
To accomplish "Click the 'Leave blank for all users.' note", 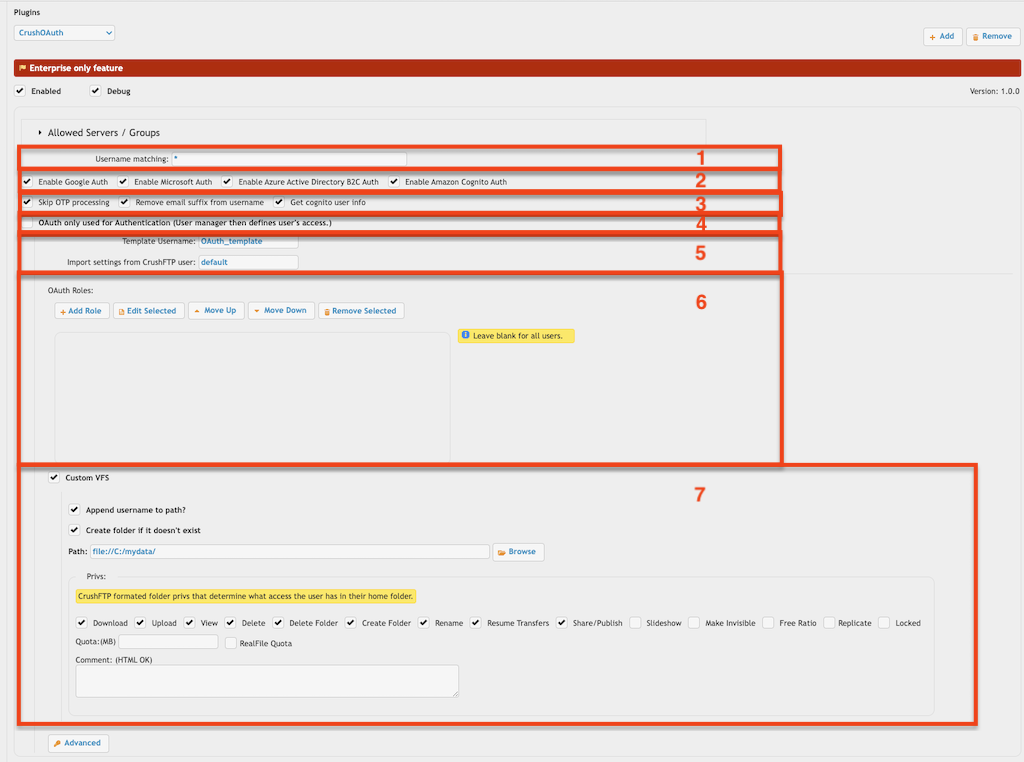I will (x=516, y=336).
